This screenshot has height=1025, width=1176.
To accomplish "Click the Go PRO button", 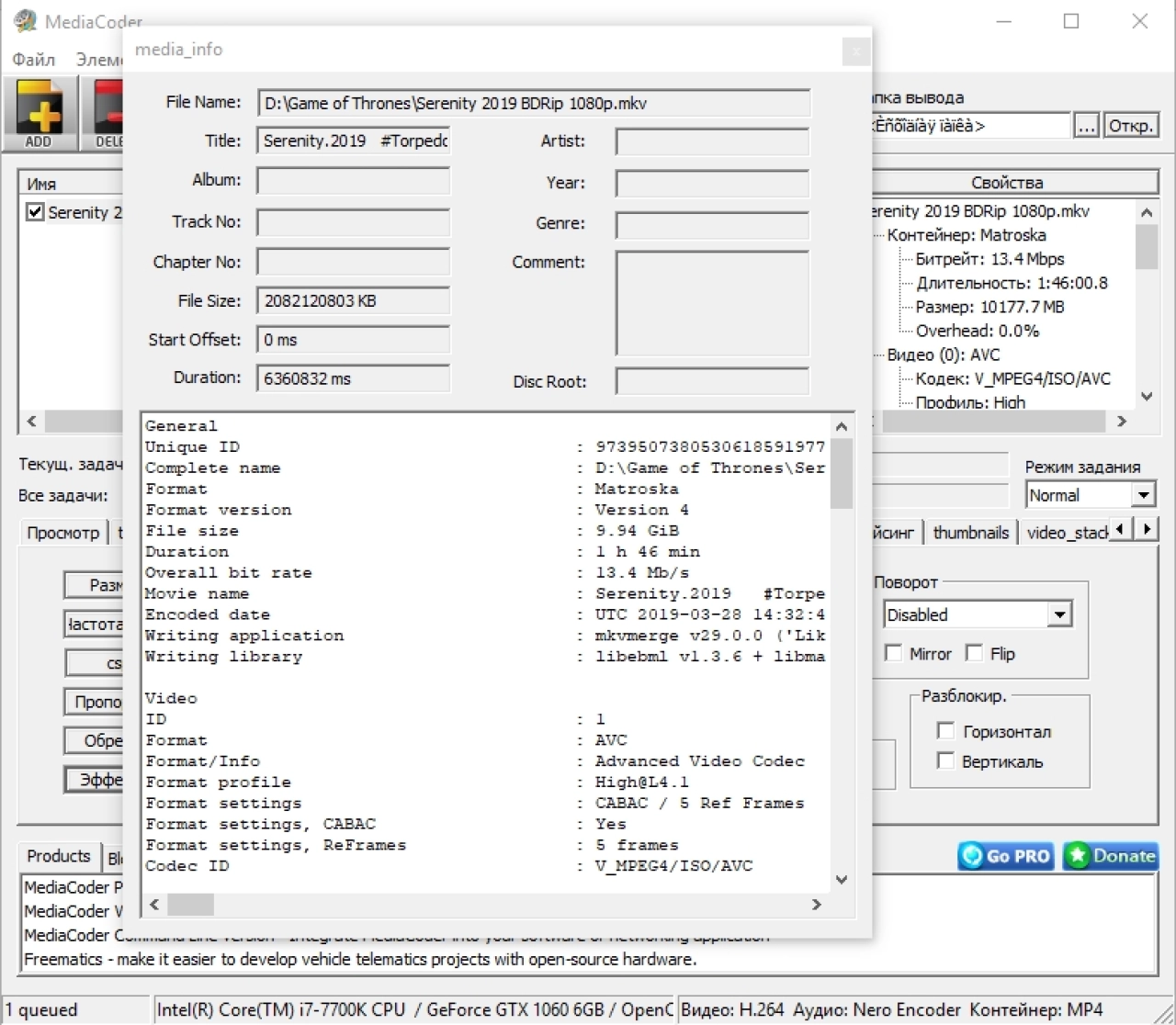I will pos(1007,856).
